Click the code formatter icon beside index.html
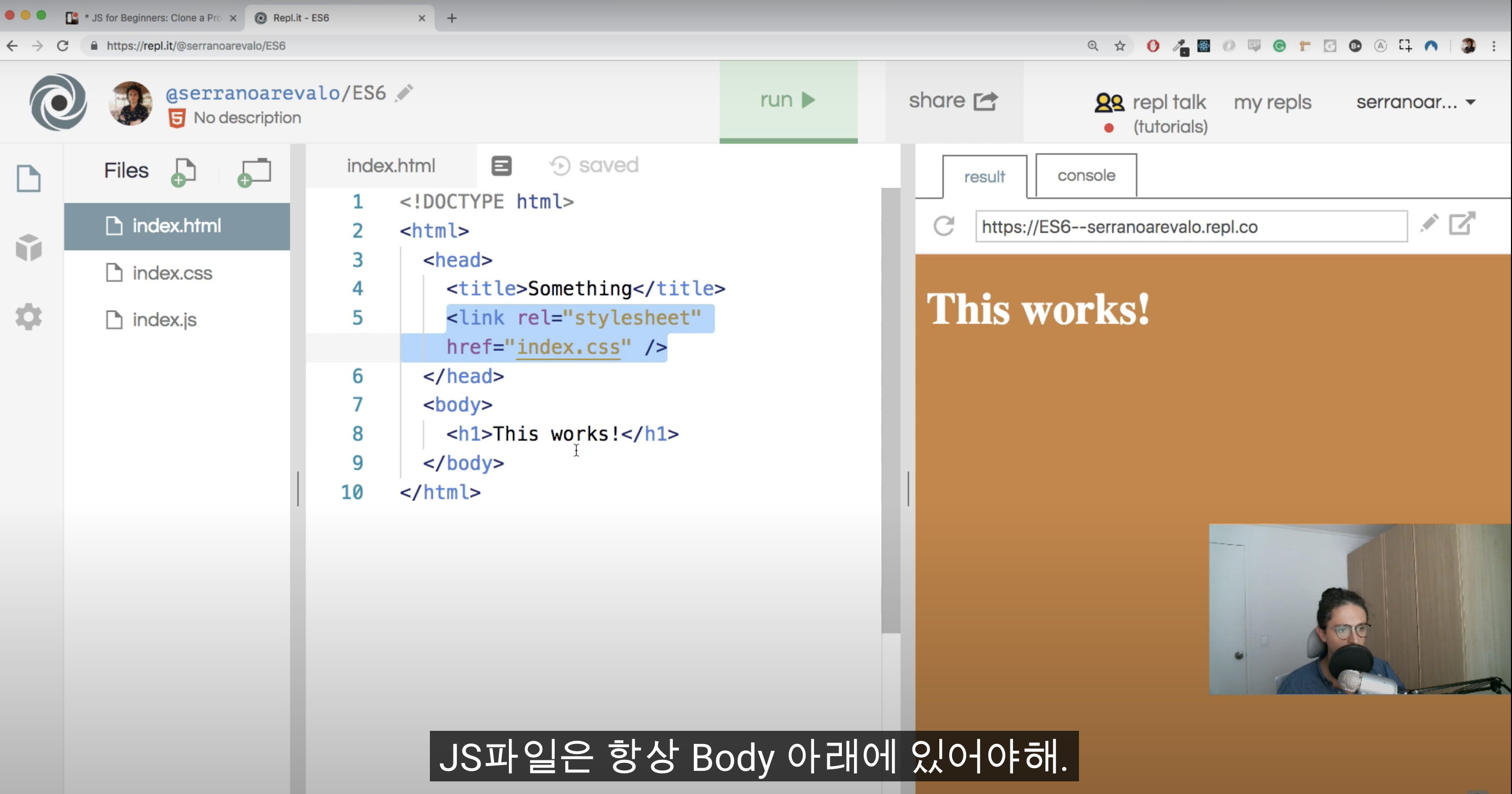1512x794 pixels. click(x=501, y=166)
